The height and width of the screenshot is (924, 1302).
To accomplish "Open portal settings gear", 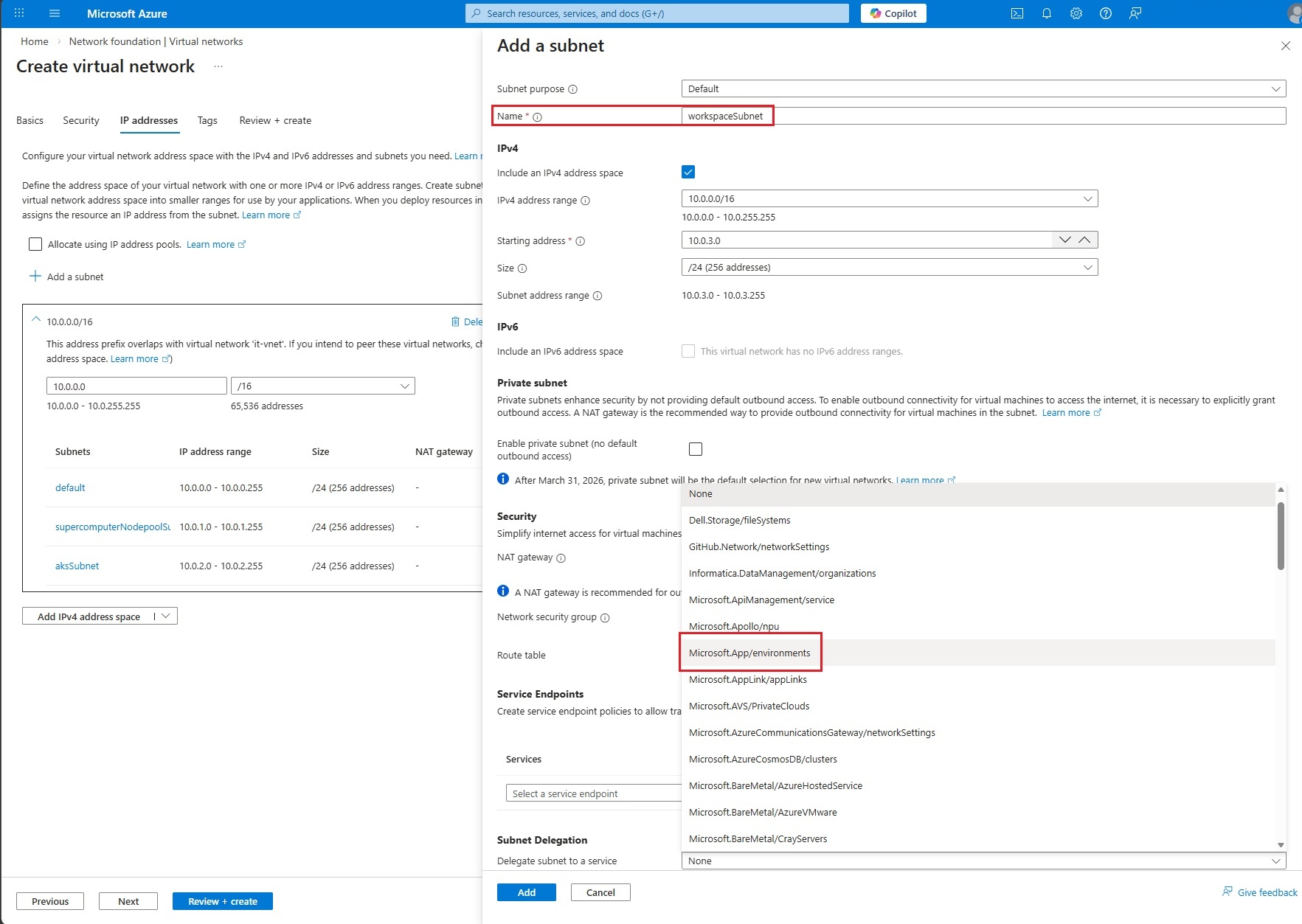I will point(1076,13).
